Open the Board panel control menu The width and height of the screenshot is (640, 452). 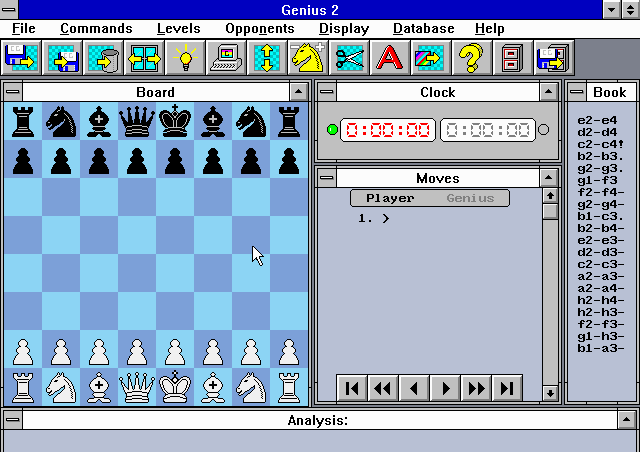(12, 92)
